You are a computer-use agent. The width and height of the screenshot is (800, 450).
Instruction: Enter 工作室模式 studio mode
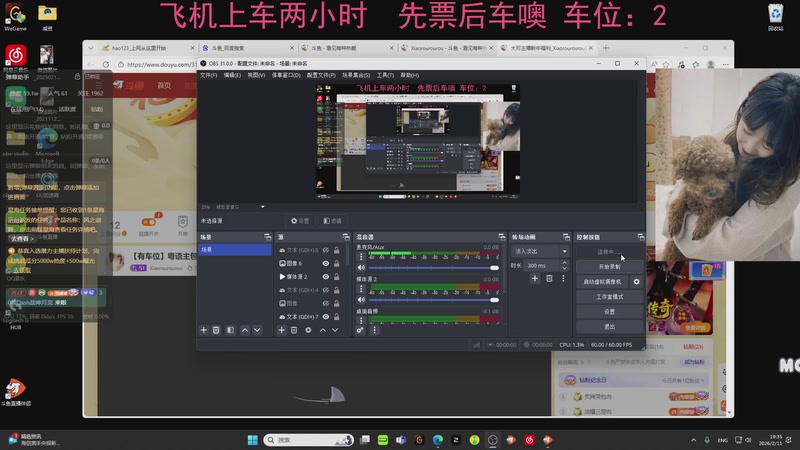coord(609,296)
